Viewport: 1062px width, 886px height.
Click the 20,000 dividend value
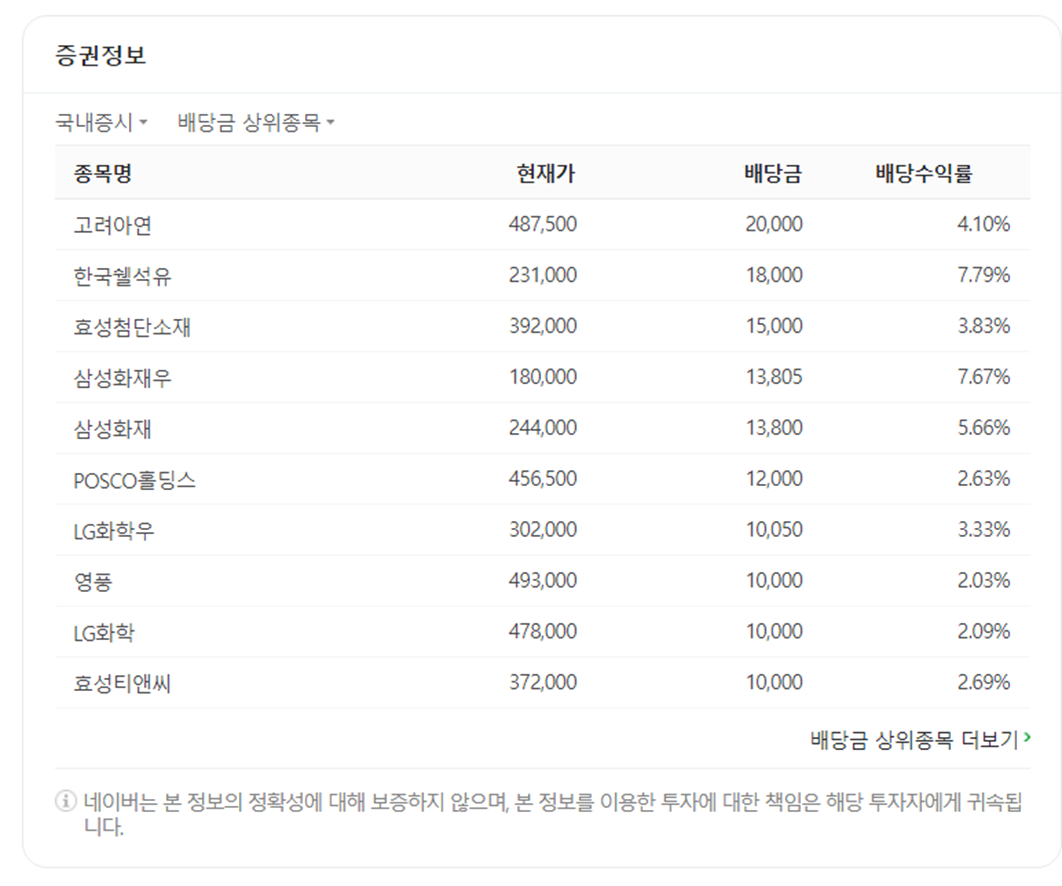(x=774, y=224)
